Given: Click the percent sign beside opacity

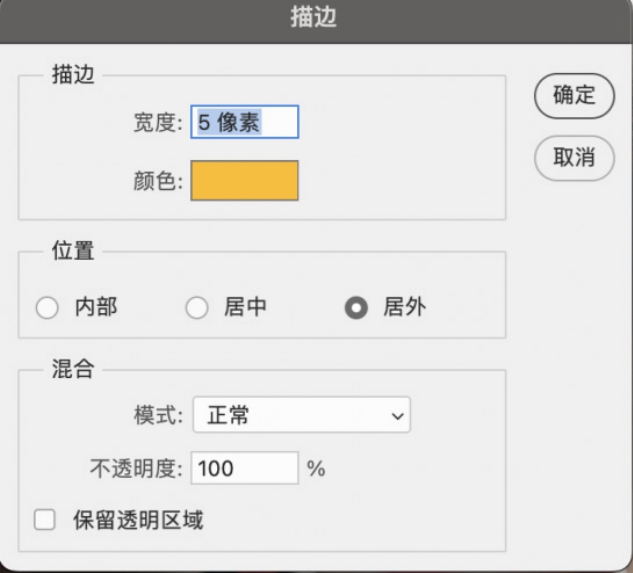Looking at the screenshot, I should 317,467.
